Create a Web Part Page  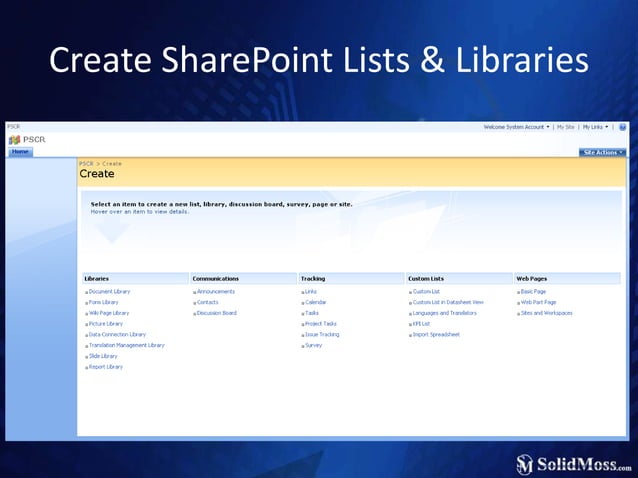pos(538,302)
